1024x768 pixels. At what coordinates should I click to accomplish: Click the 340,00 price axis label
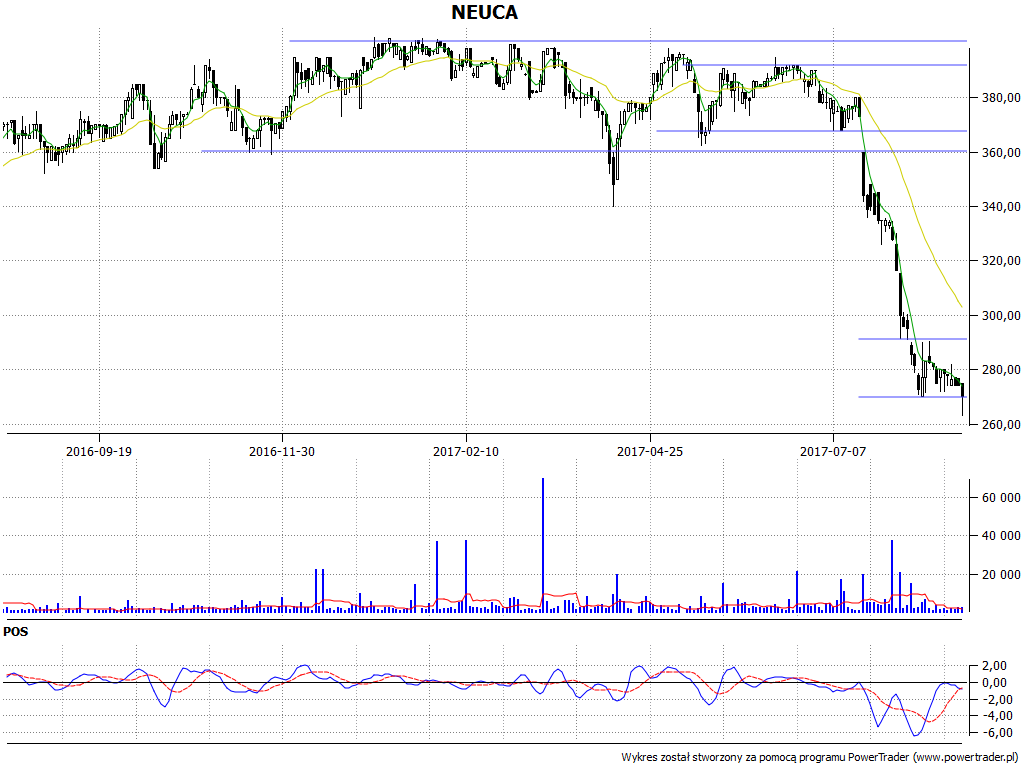[x=1000, y=206]
